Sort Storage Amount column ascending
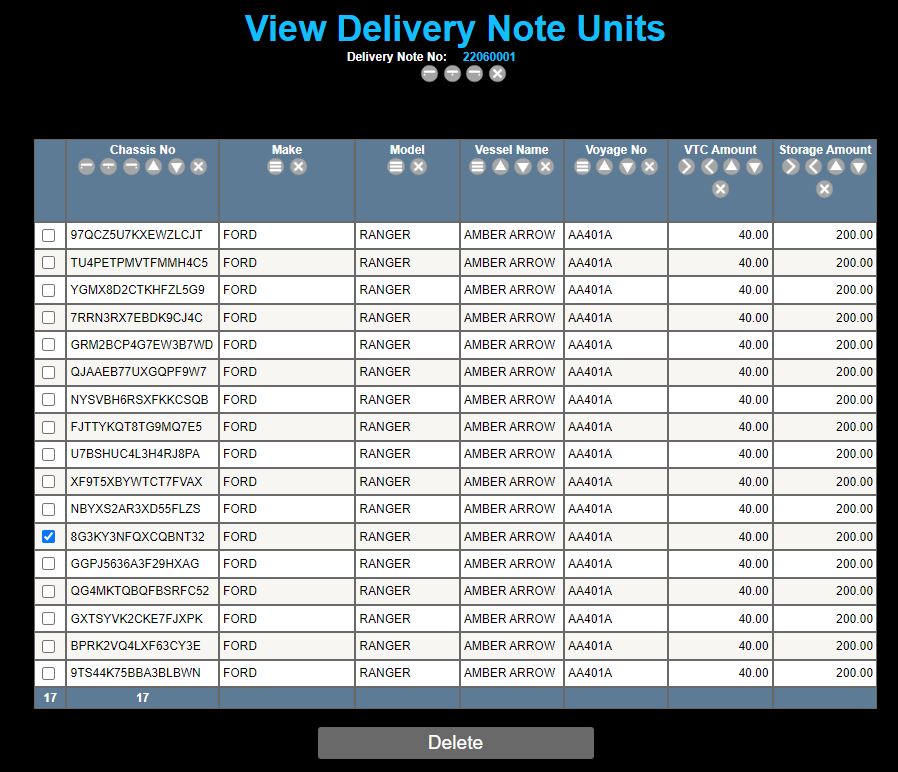Viewport: 898px width, 772px height. coord(836,167)
